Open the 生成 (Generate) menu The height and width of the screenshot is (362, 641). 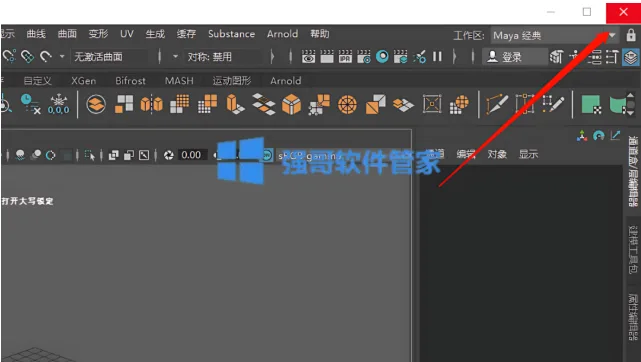click(x=155, y=34)
